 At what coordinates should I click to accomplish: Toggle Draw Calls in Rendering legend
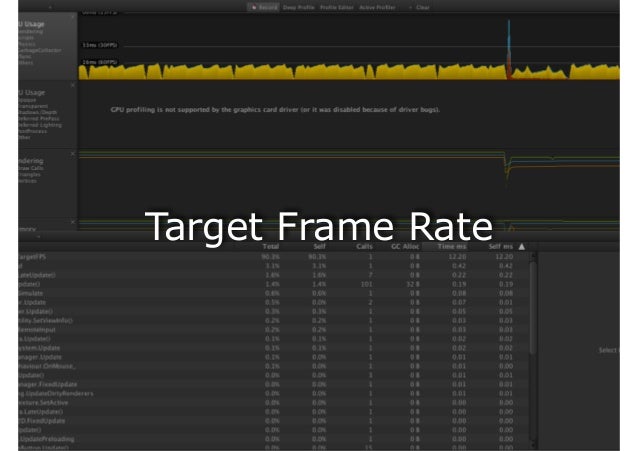pos(31,168)
